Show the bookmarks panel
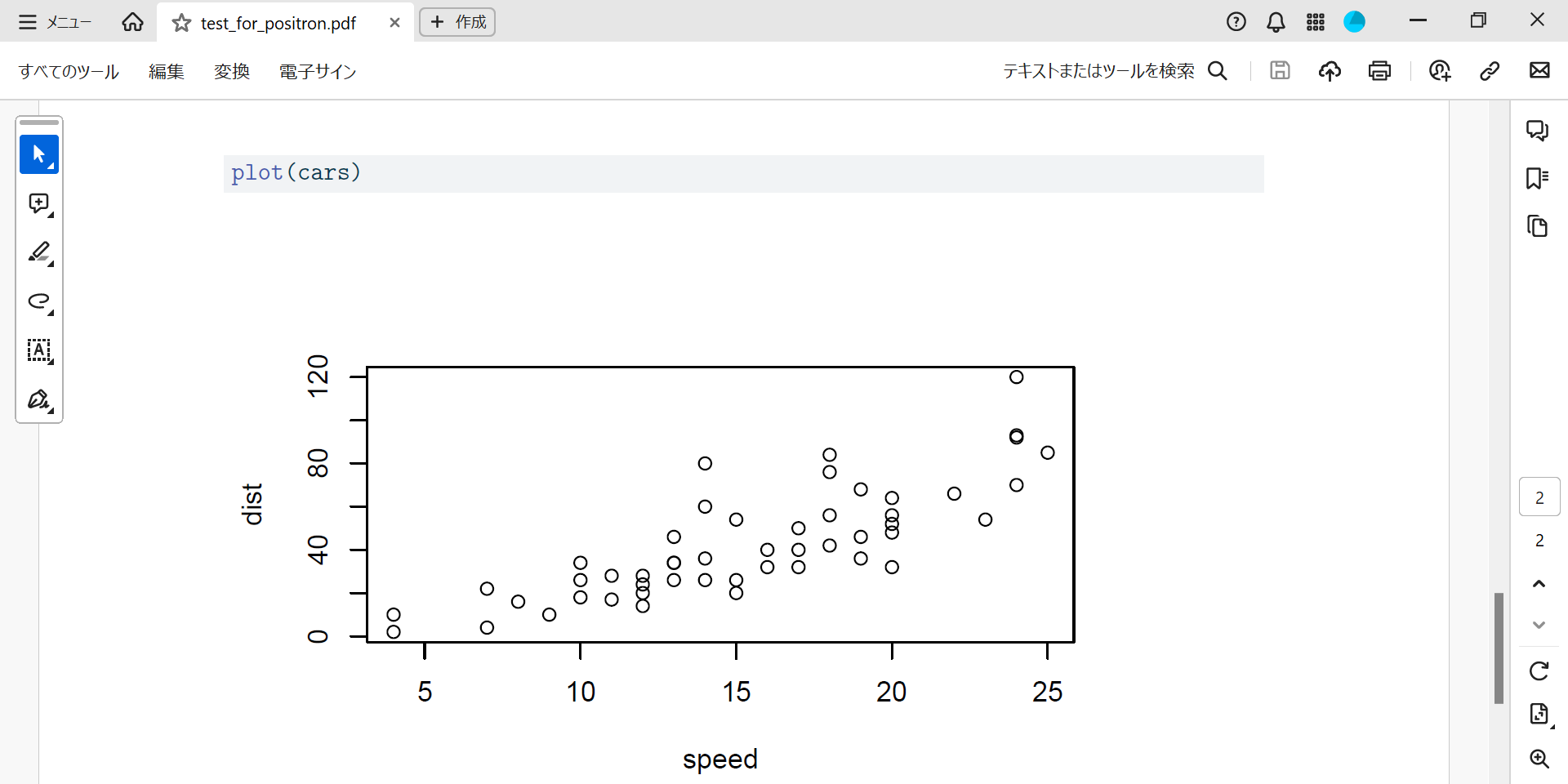Screen dimensions: 1568x784 [x=1537, y=178]
